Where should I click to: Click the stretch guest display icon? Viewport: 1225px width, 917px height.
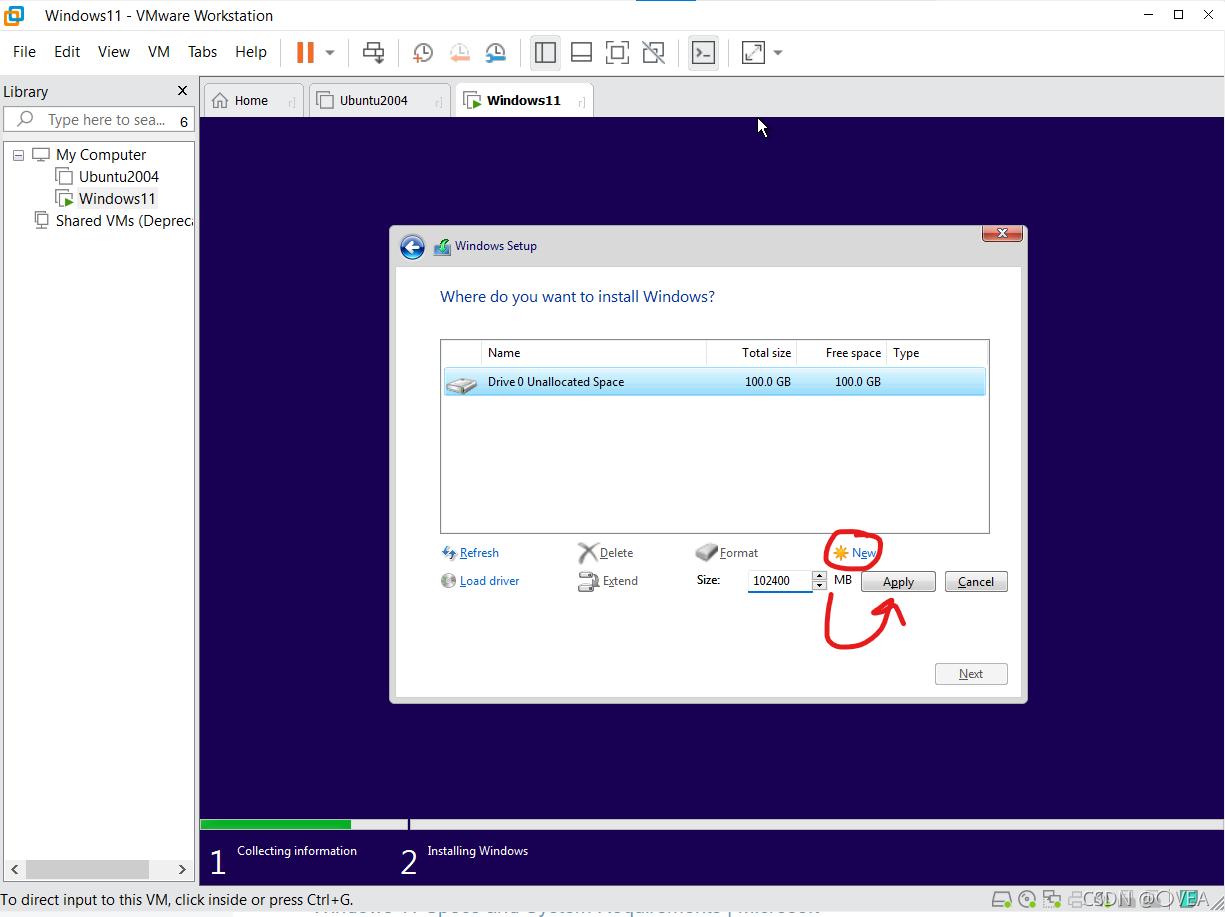tap(753, 52)
